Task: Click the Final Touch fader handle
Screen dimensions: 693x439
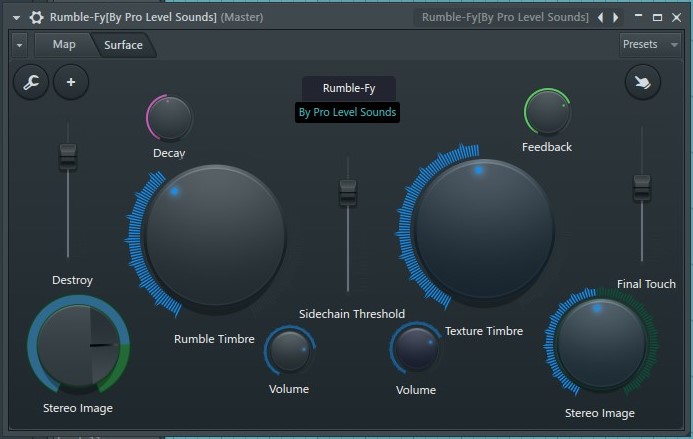Action: [642, 188]
